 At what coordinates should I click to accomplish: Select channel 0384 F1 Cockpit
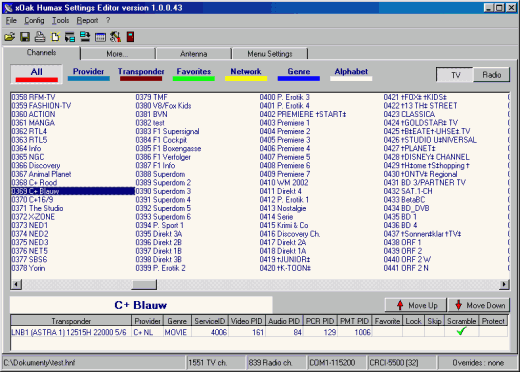click(x=161, y=140)
